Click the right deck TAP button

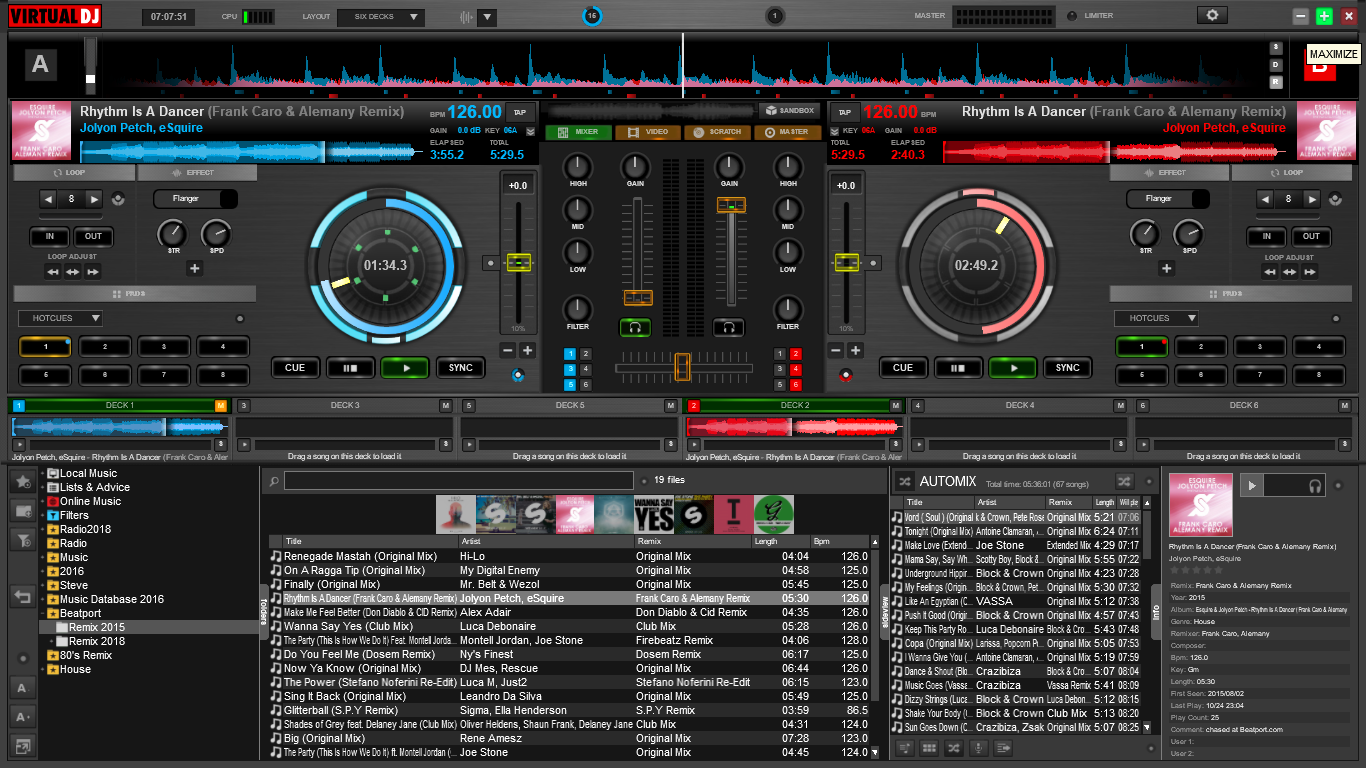[844, 112]
